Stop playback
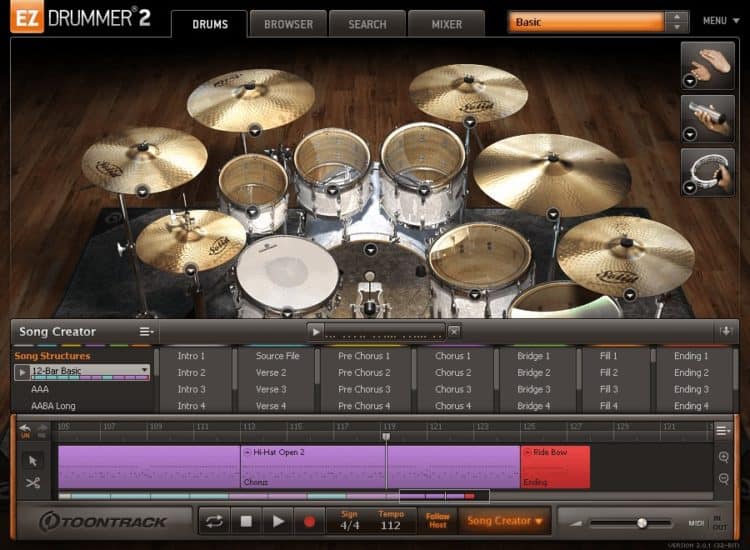This screenshot has width=750, height=550. pyautogui.click(x=246, y=521)
